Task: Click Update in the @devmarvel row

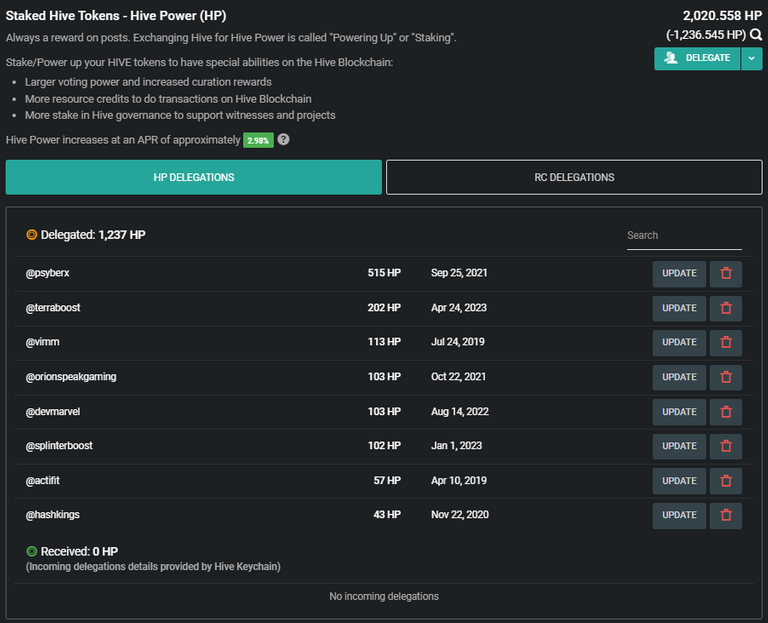Action: (x=679, y=412)
